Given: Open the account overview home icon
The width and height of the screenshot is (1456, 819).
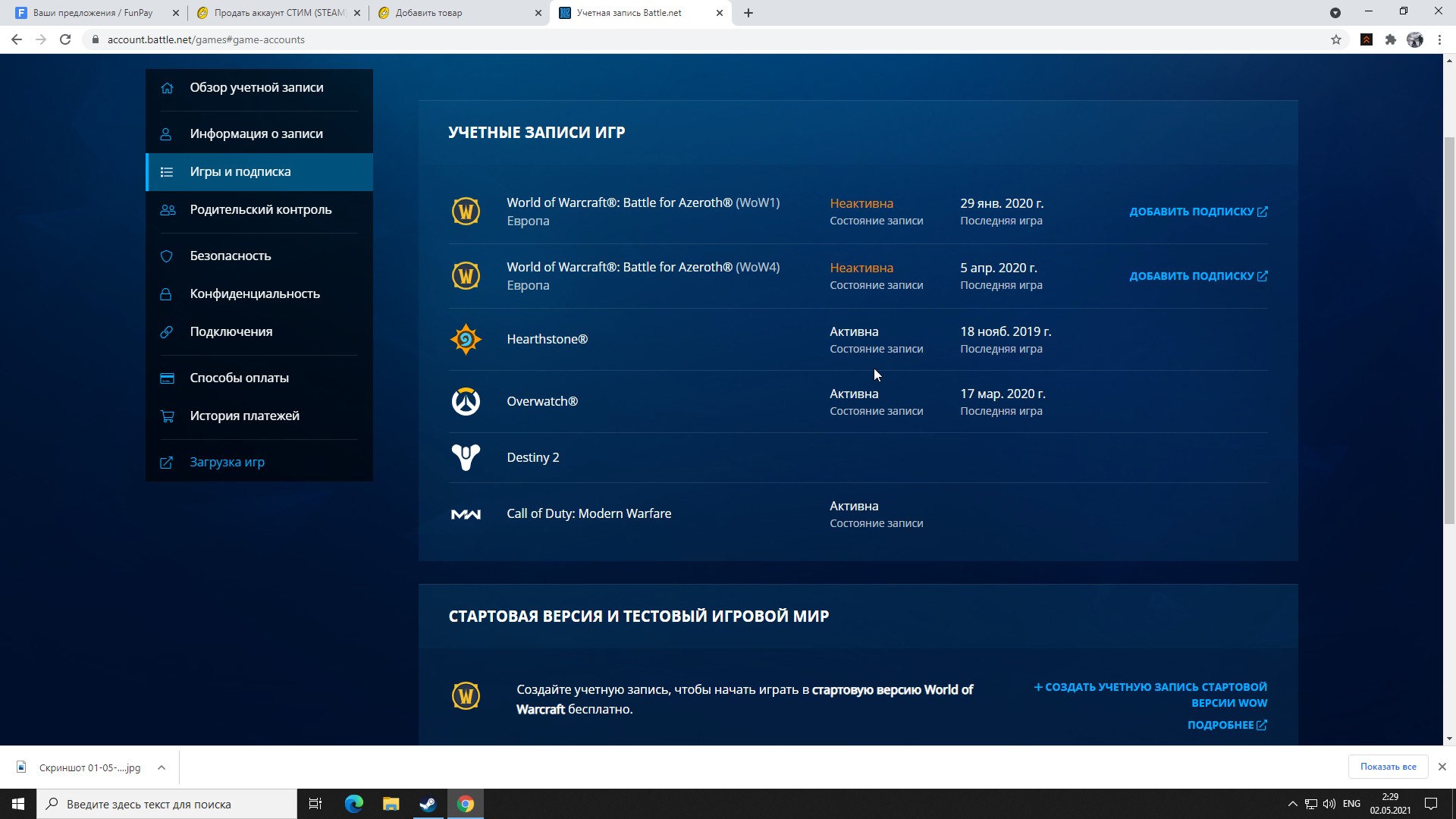Looking at the screenshot, I should pyautogui.click(x=167, y=88).
